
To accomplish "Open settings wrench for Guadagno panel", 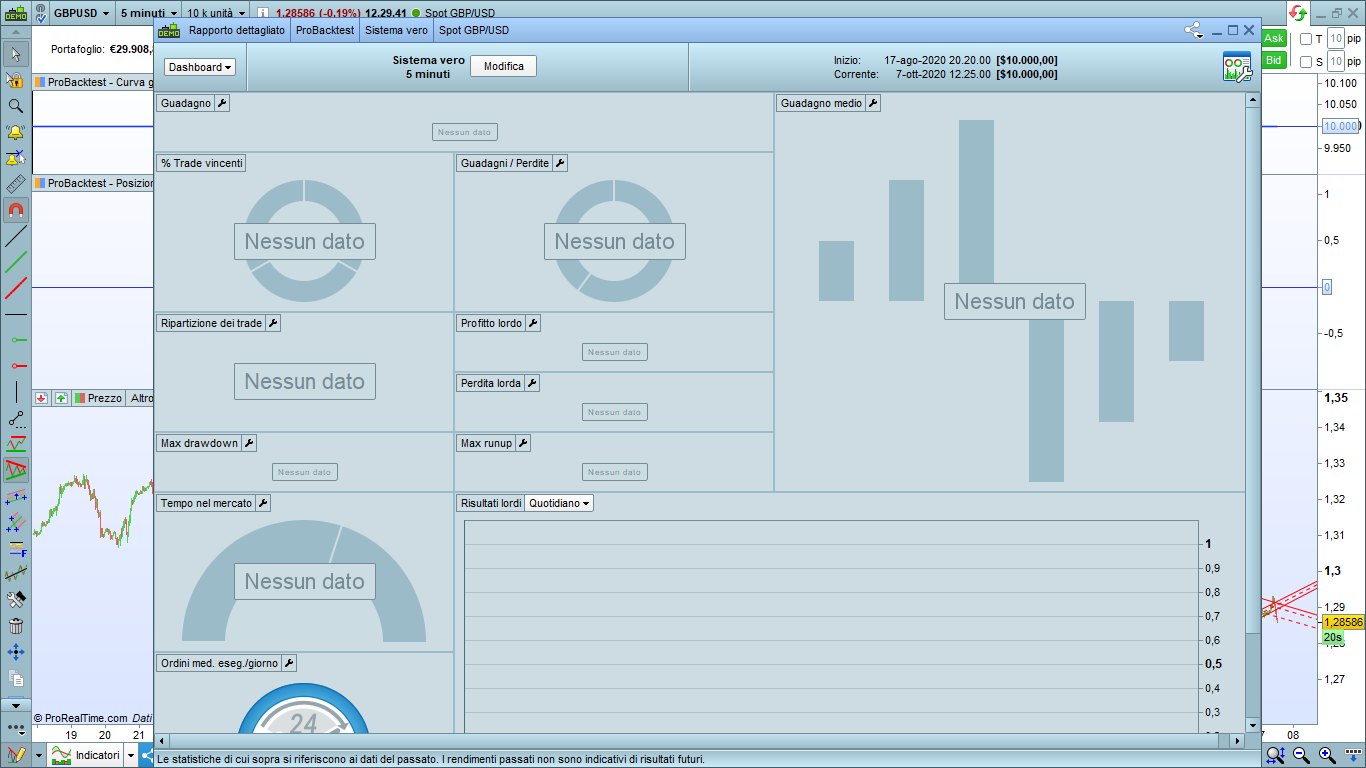I will 222,103.
